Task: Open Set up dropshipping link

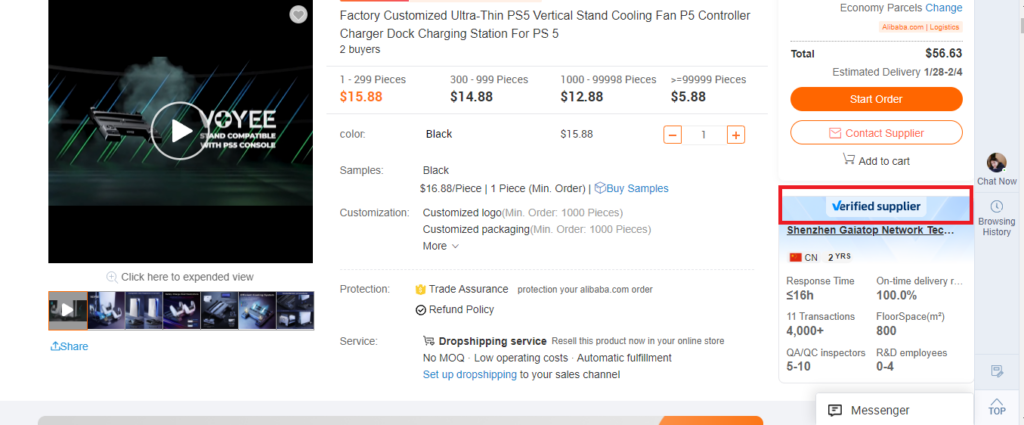Action: click(470, 375)
